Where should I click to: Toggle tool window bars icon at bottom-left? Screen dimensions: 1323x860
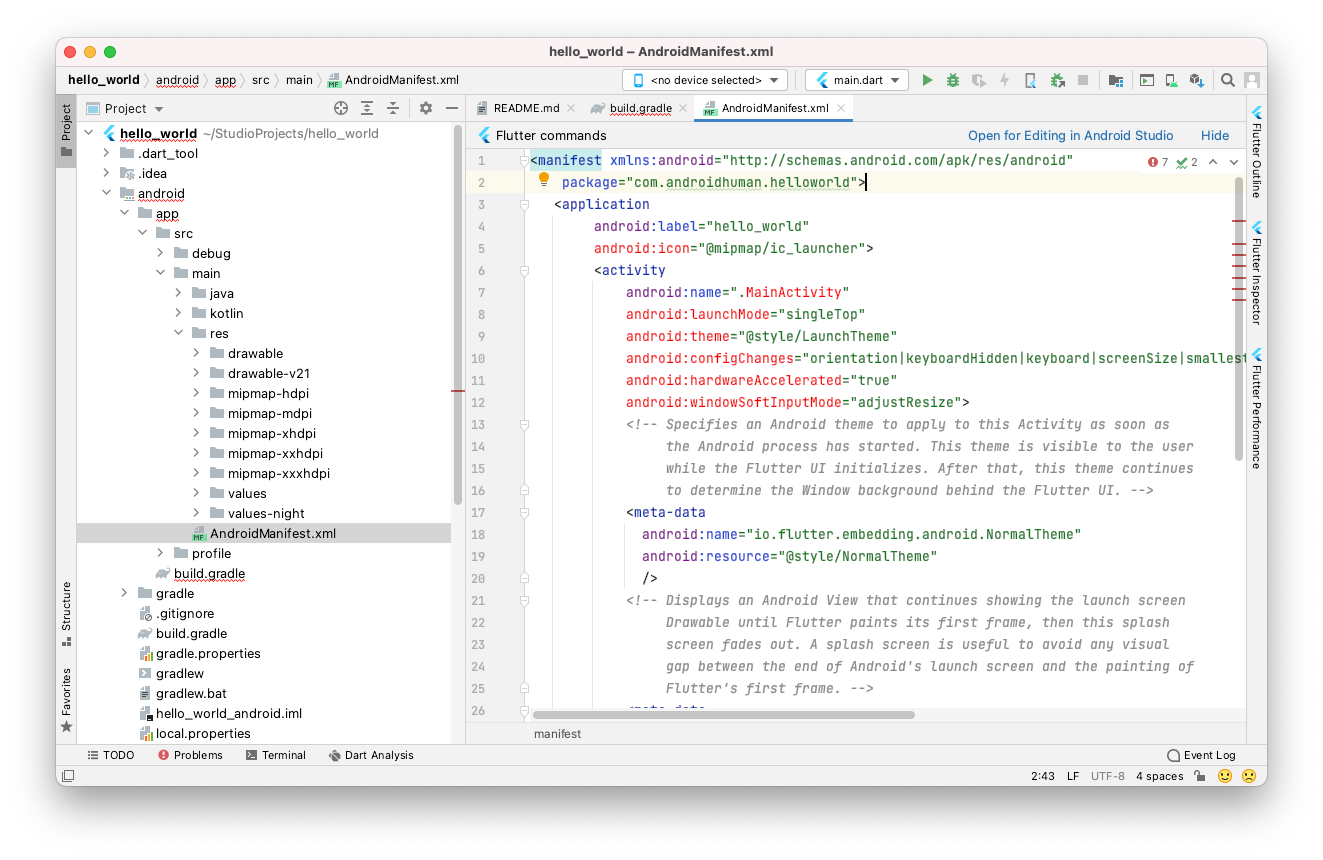68,776
